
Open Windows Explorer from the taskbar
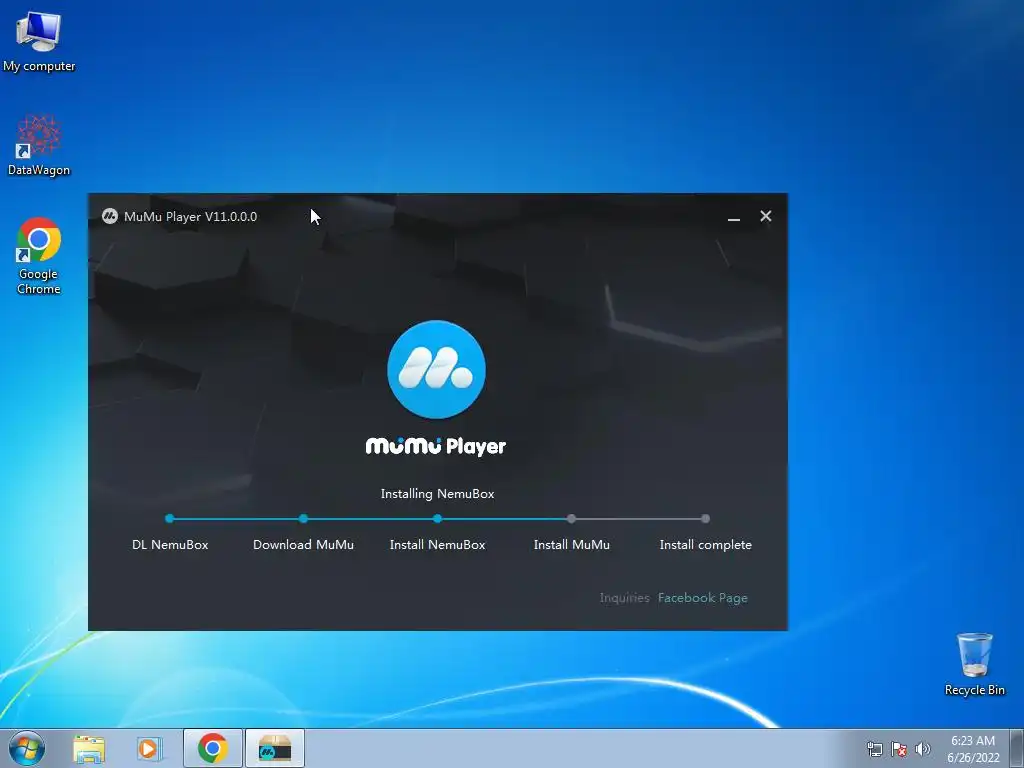click(89, 748)
